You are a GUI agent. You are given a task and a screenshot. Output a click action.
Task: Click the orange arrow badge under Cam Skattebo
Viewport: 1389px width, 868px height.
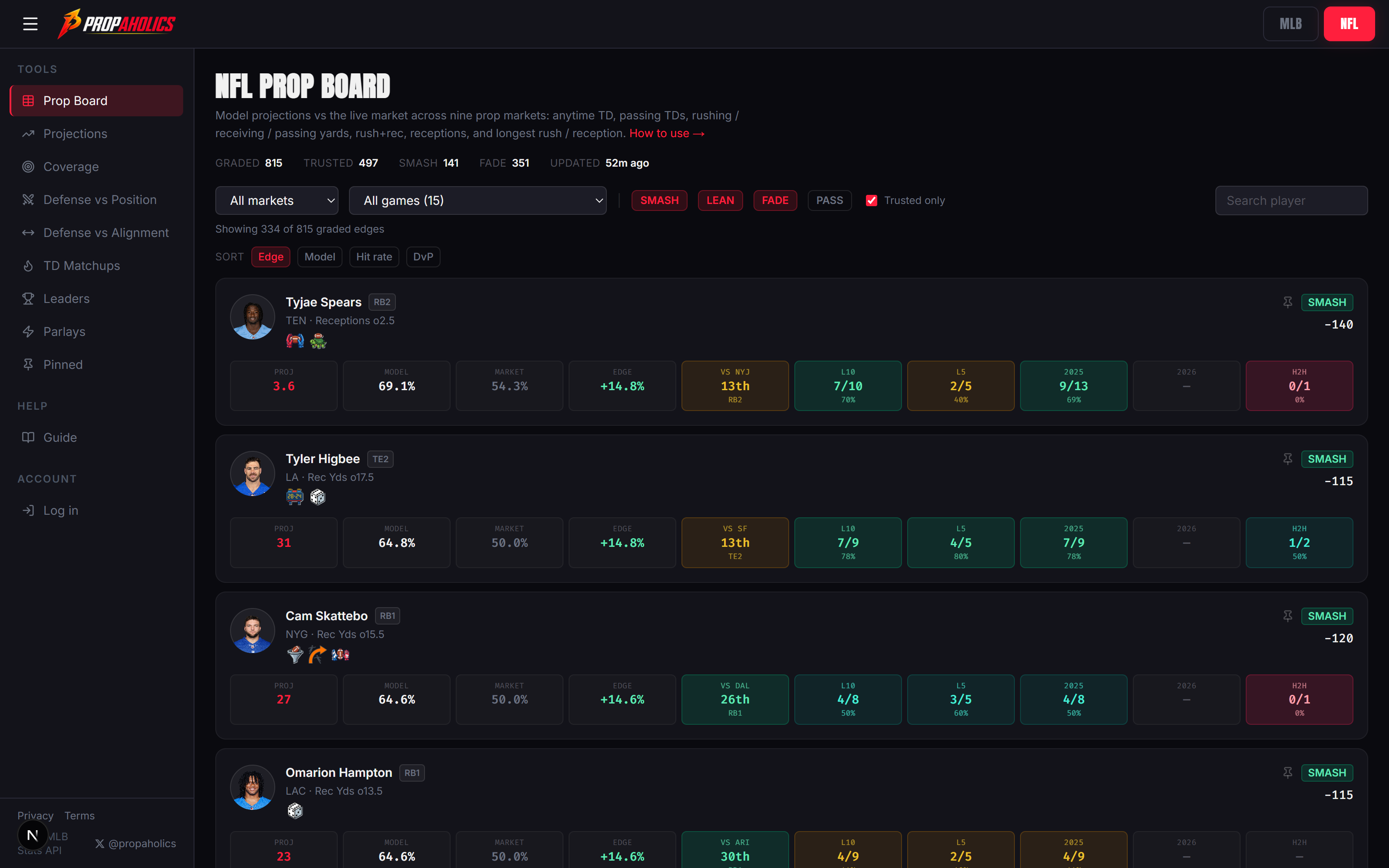317,654
